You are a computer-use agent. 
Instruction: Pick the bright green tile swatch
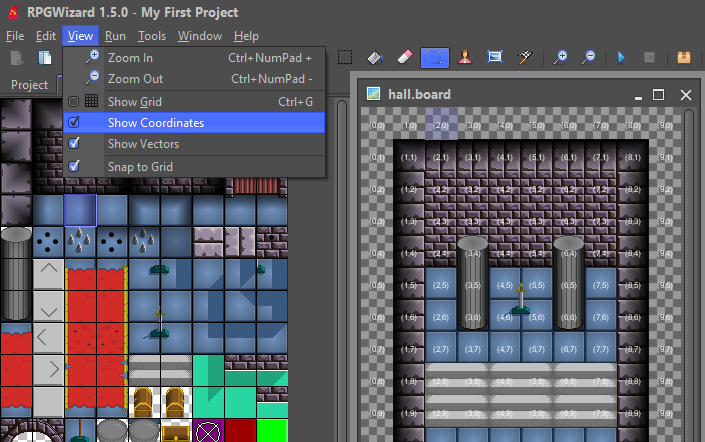click(272, 432)
